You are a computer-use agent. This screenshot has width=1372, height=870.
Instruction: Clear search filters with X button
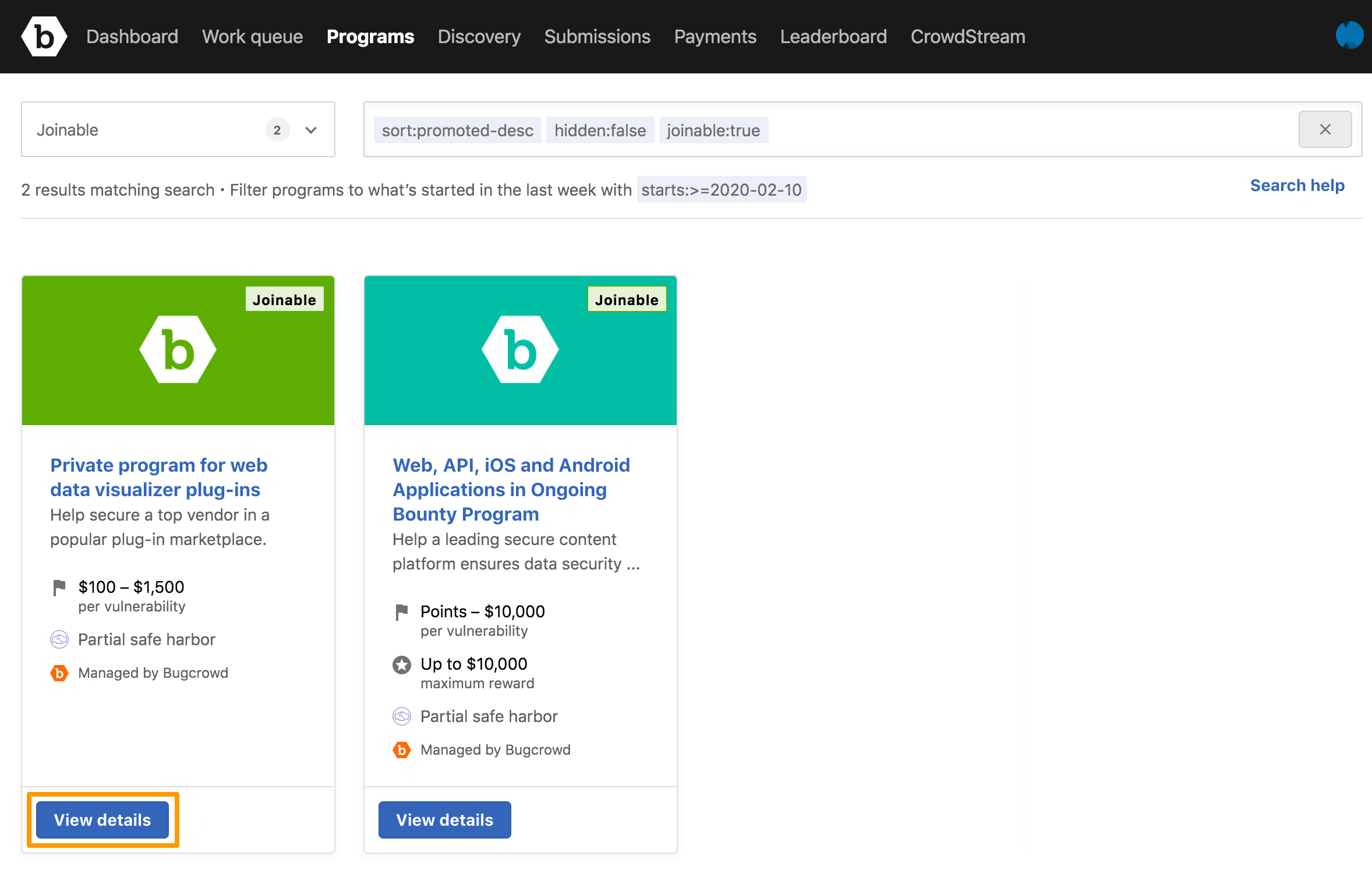pyautogui.click(x=1324, y=129)
